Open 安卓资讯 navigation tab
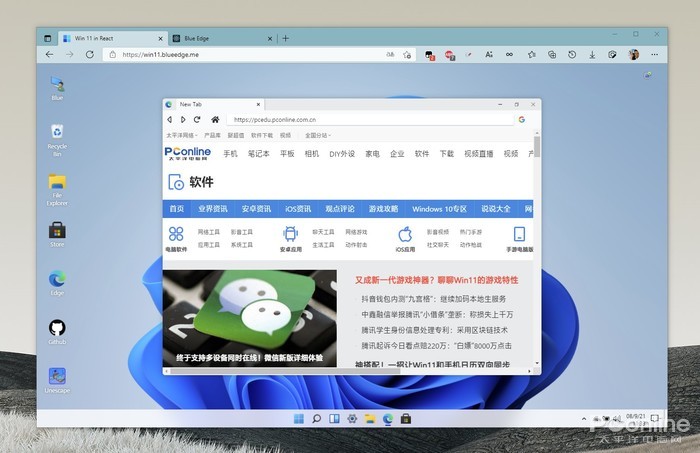The image size is (700, 453). pos(256,208)
